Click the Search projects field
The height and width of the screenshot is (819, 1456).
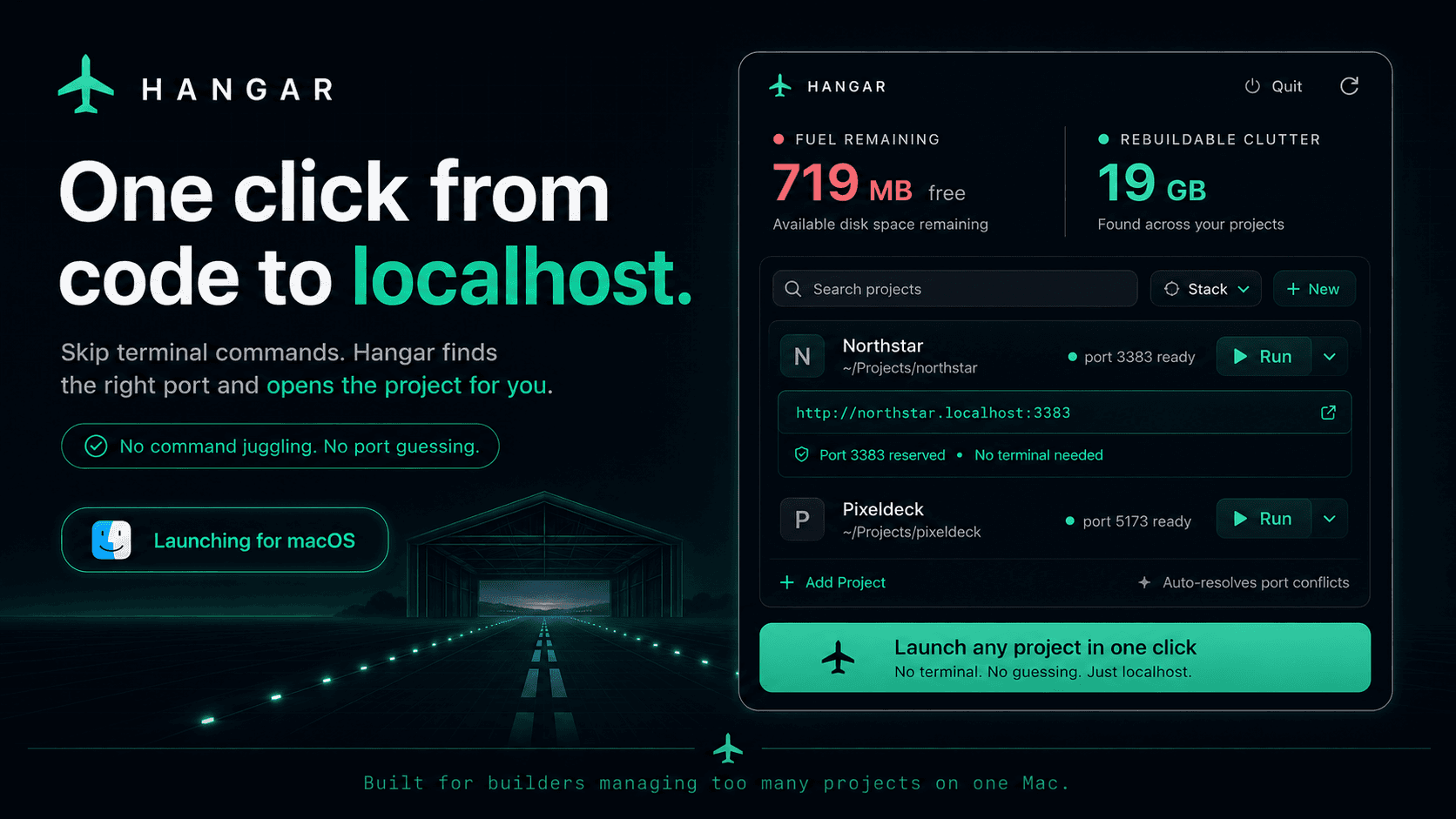(954, 289)
